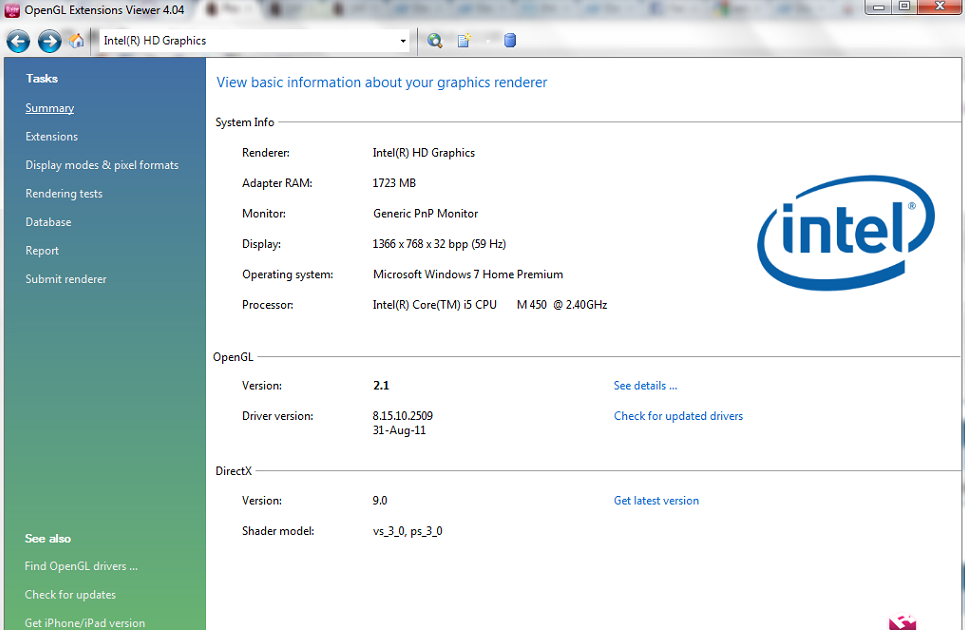Click the new document toolbar icon
This screenshot has width=965, height=630.
pyautogui.click(x=464, y=41)
